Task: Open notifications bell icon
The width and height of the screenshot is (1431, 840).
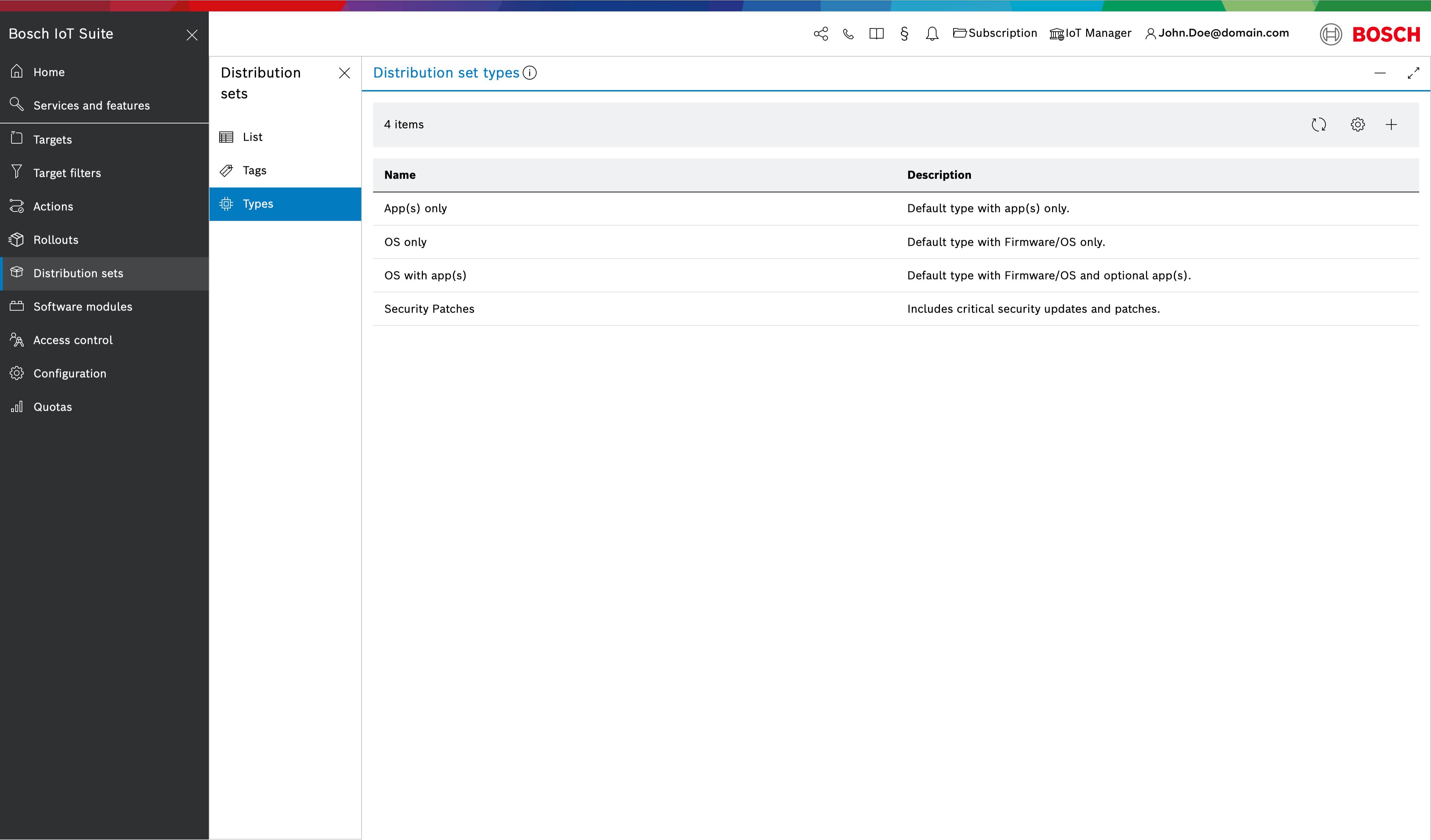Action: 932,33
